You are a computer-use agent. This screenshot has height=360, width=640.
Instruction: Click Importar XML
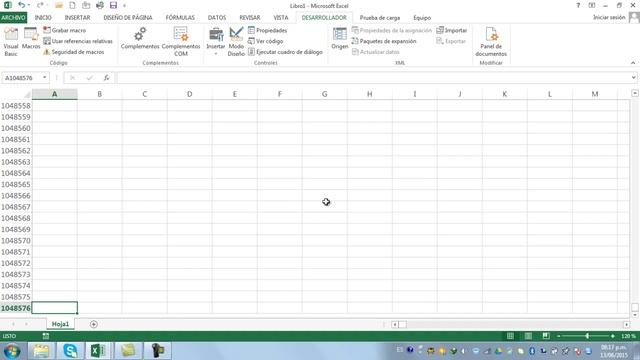(451, 30)
